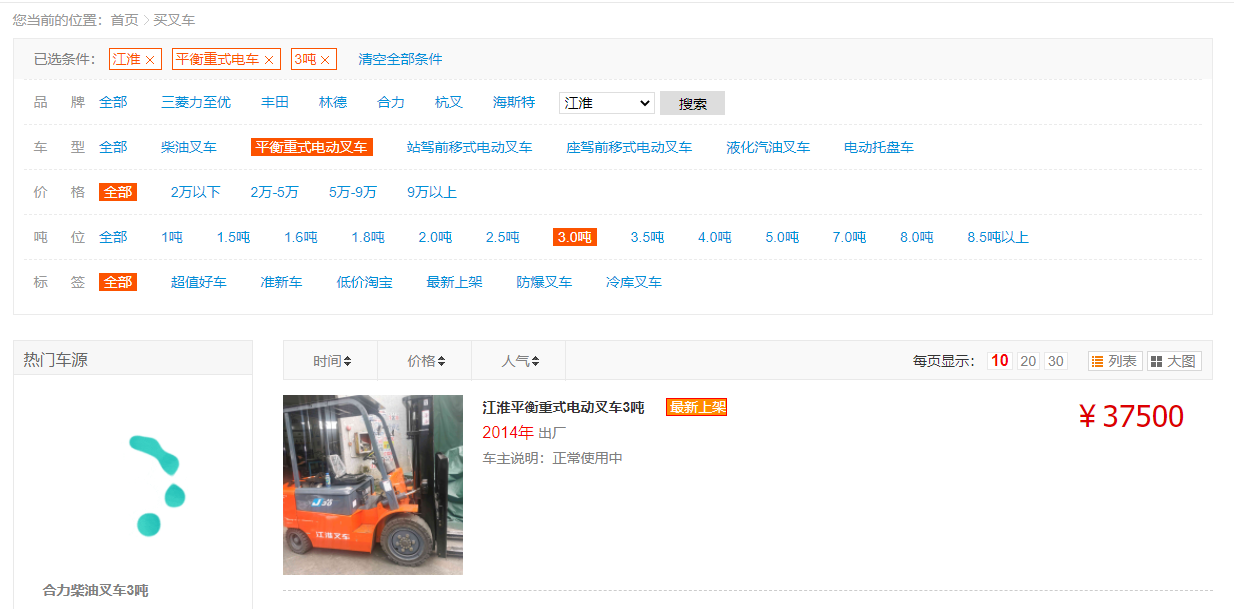Image resolution: width=1234 pixels, height=609 pixels.
Task: Switch to 列表 list view
Action: 1113,360
